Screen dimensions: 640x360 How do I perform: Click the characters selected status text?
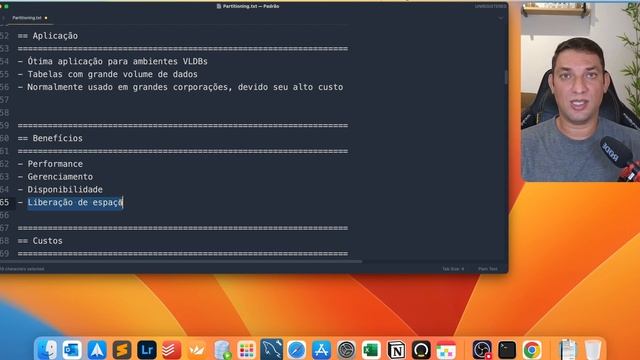pos(22,269)
